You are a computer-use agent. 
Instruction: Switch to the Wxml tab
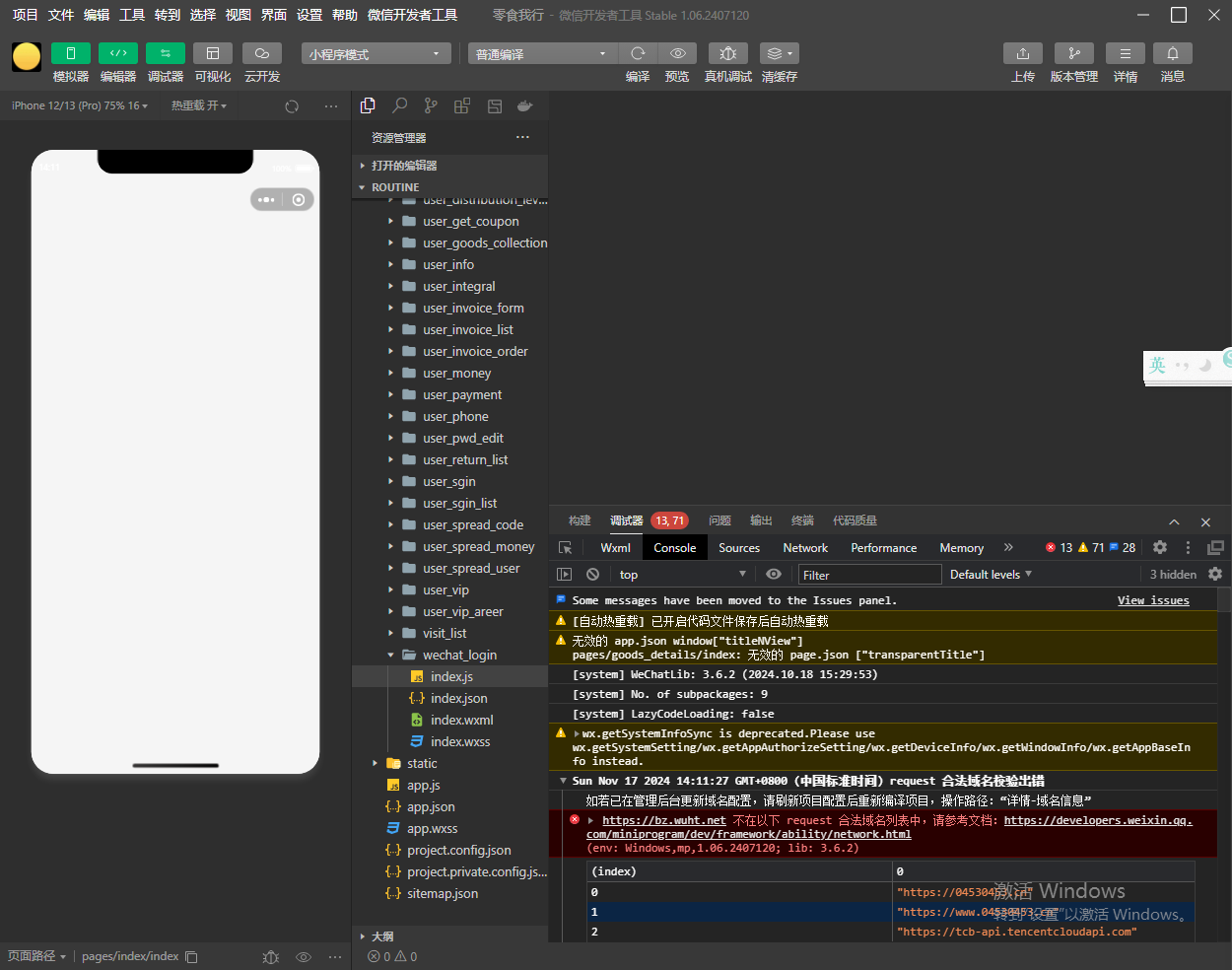click(616, 548)
